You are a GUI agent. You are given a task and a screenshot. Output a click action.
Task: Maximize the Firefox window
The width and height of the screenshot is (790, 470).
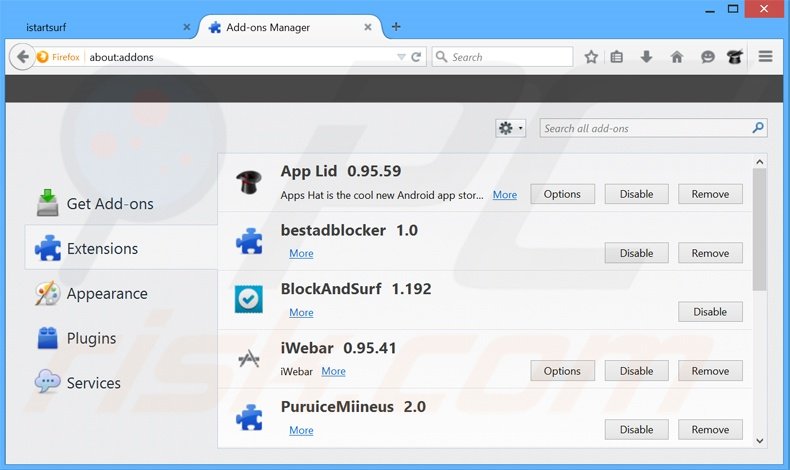pyautogui.click(x=733, y=9)
